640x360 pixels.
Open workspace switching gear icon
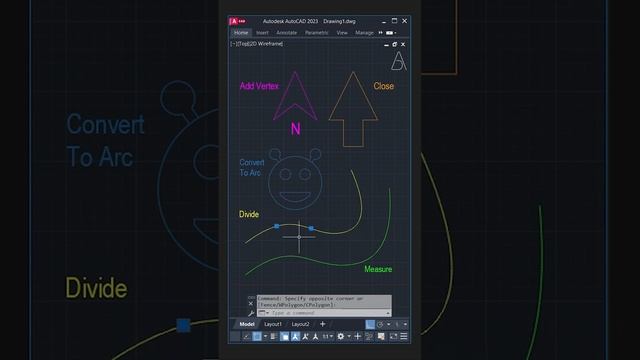pyautogui.click(x=340, y=336)
